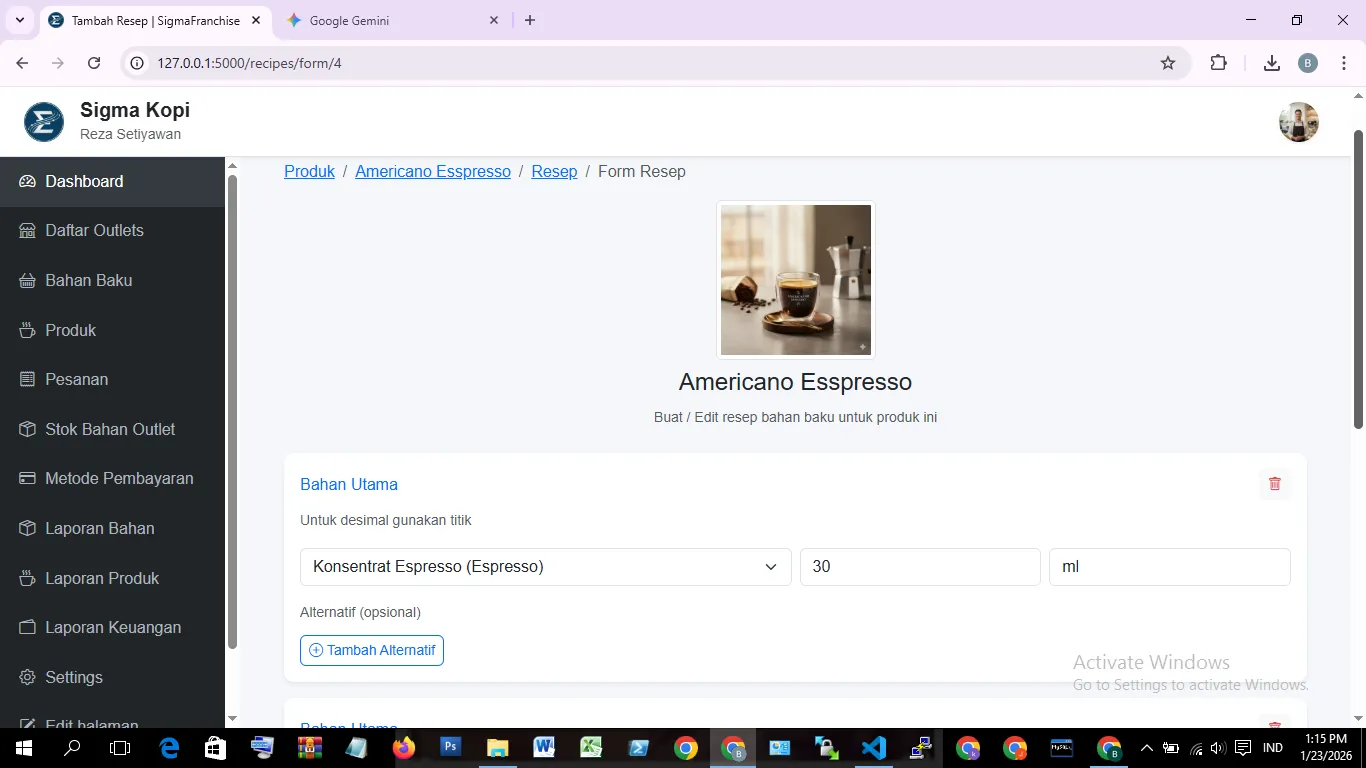Open Laporan Keuangan menu item
This screenshot has width=1366, height=768.
(x=112, y=628)
